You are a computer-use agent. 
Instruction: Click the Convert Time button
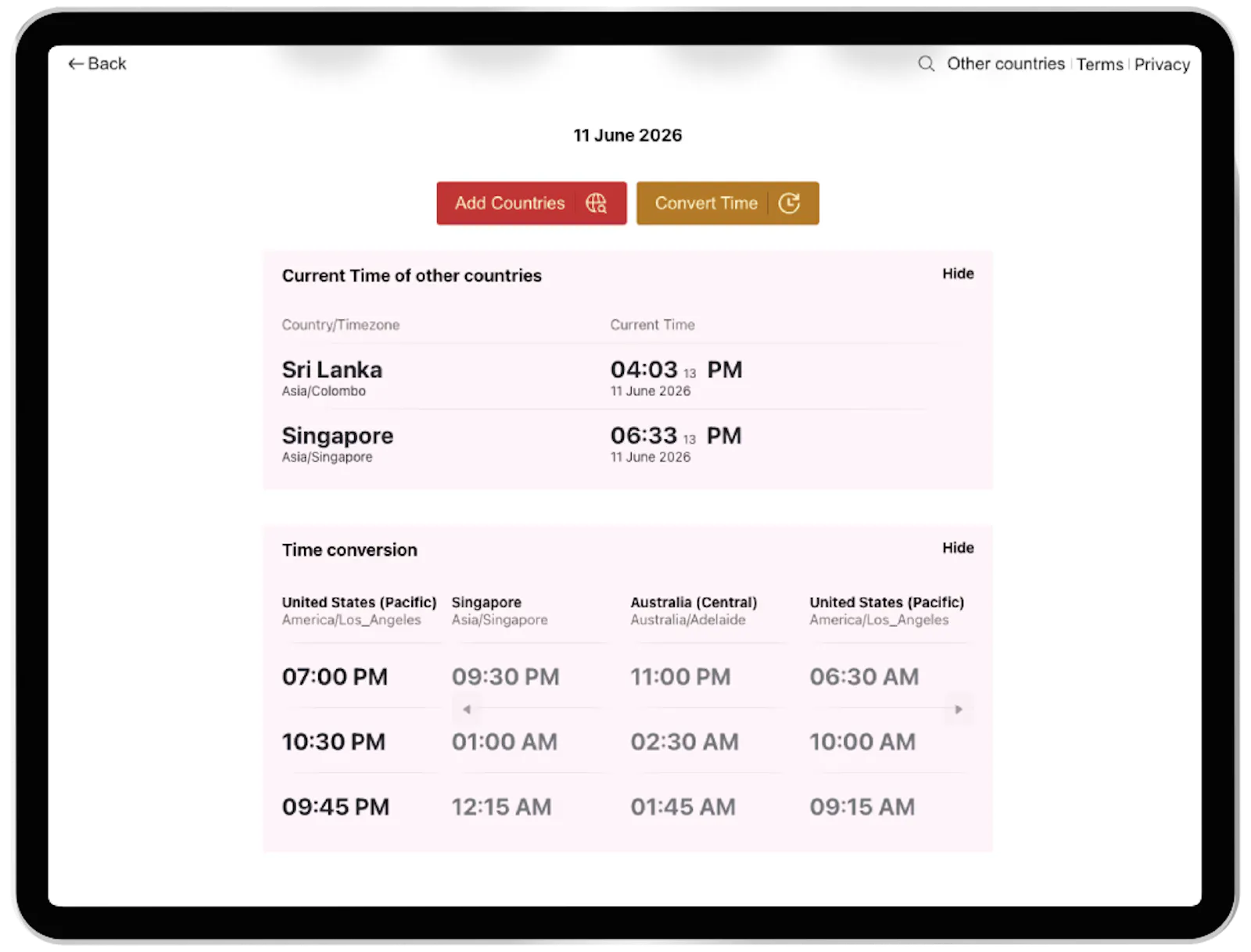click(x=727, y=203)
